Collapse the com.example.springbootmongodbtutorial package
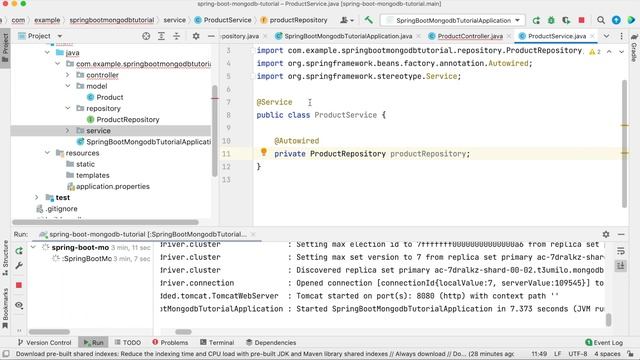The width and height of the screenshot is (640, 360). point(58,64)
